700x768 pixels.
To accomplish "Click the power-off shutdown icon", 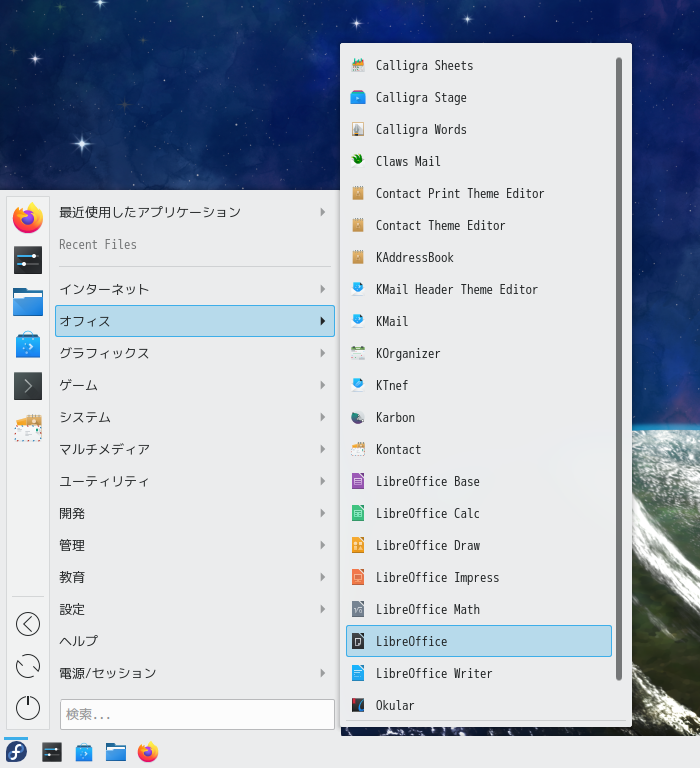I will (x=28, y=708).
